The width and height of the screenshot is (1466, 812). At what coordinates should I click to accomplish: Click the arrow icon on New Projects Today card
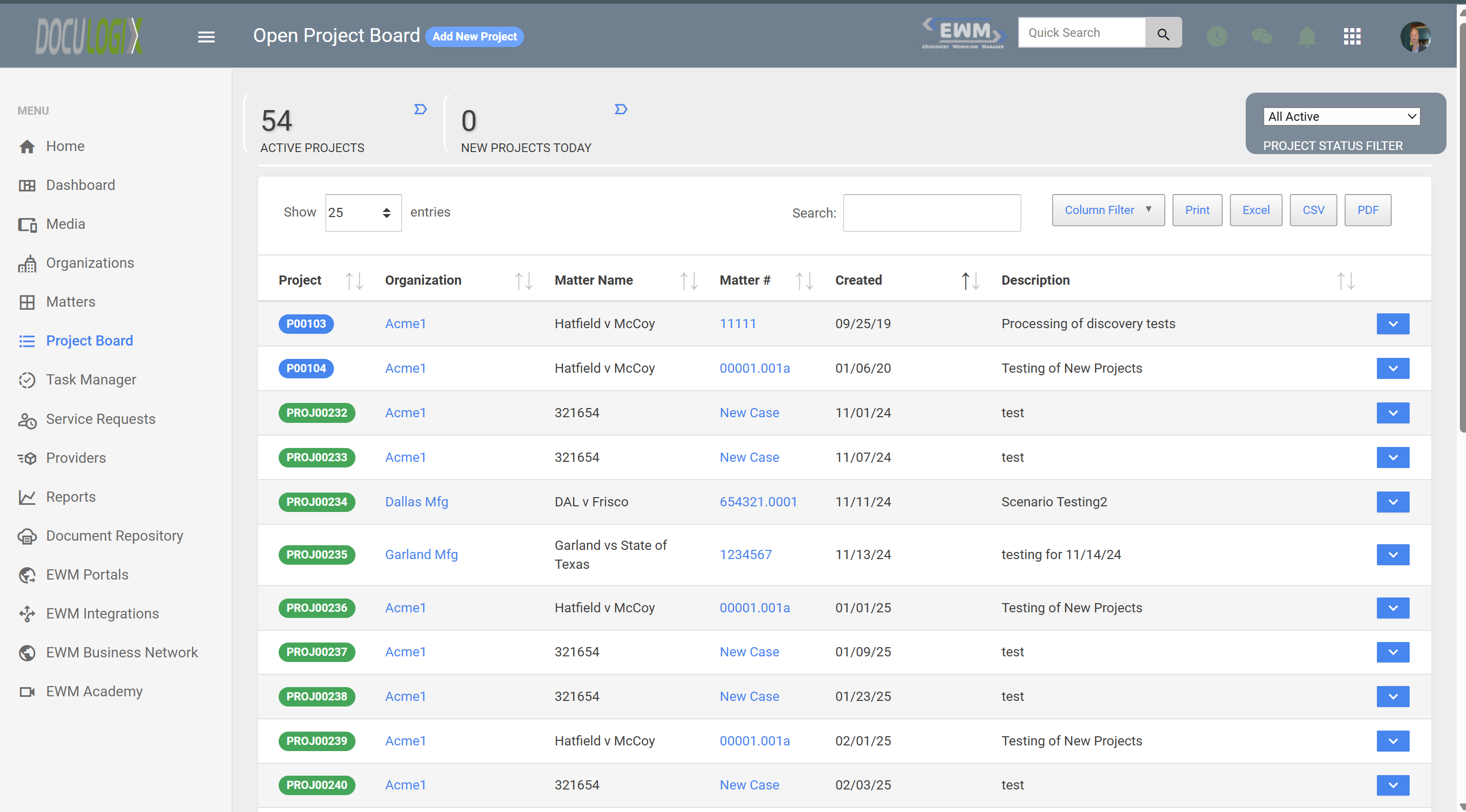621,109
